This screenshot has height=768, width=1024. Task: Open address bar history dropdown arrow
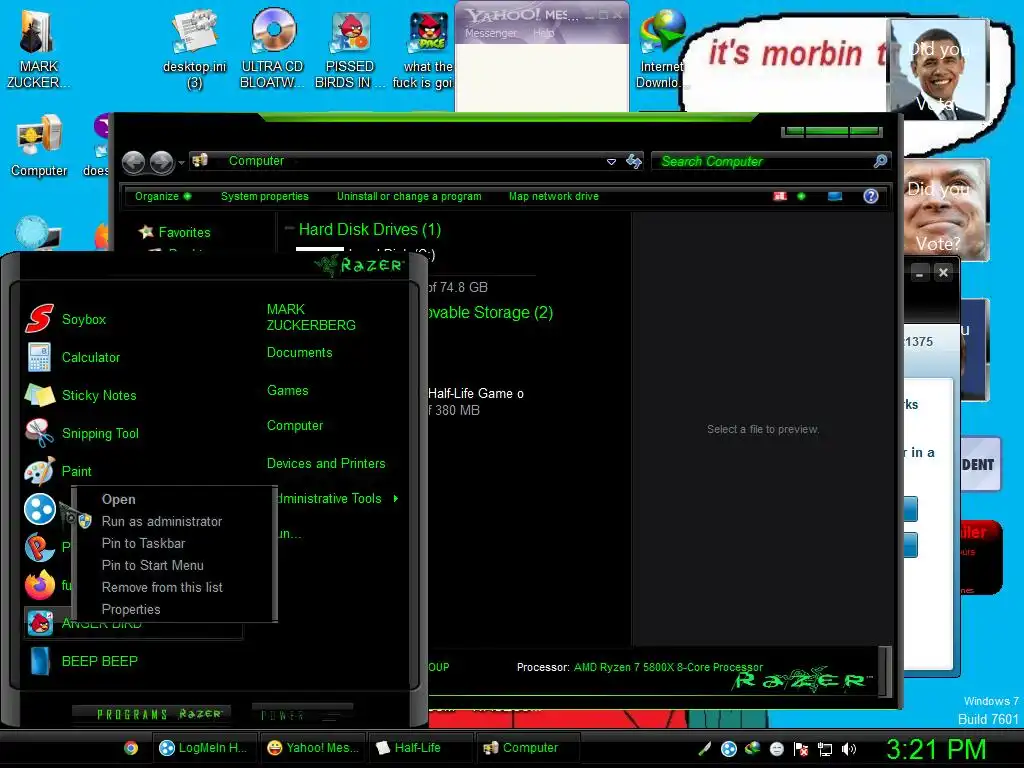(x=611, y=161)
